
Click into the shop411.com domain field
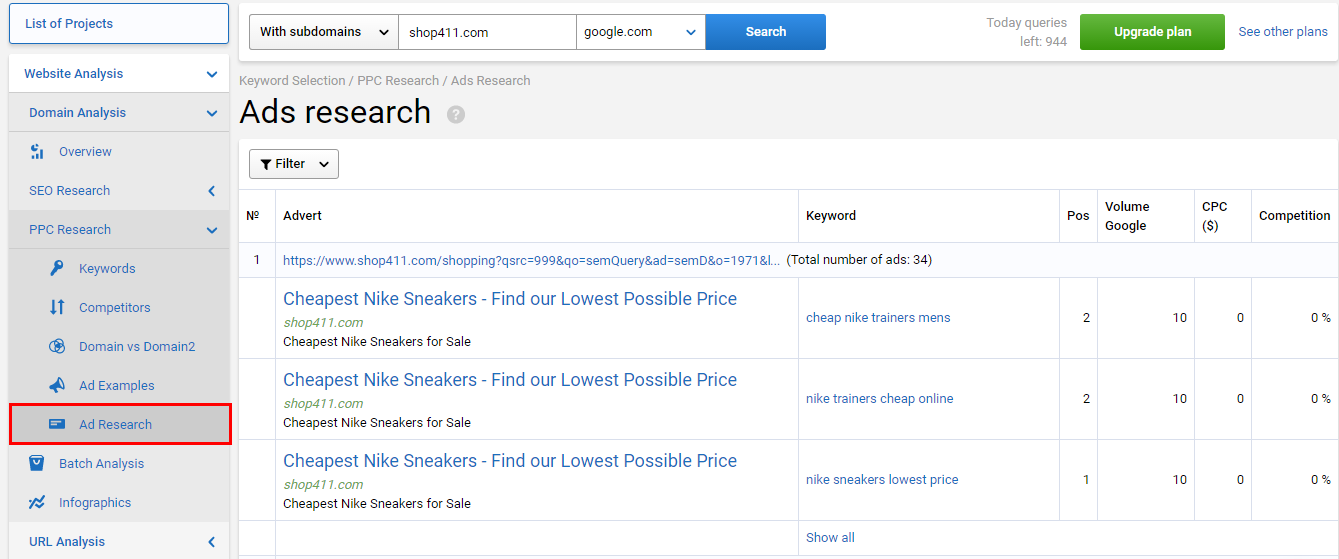click(x=488, y=32)
